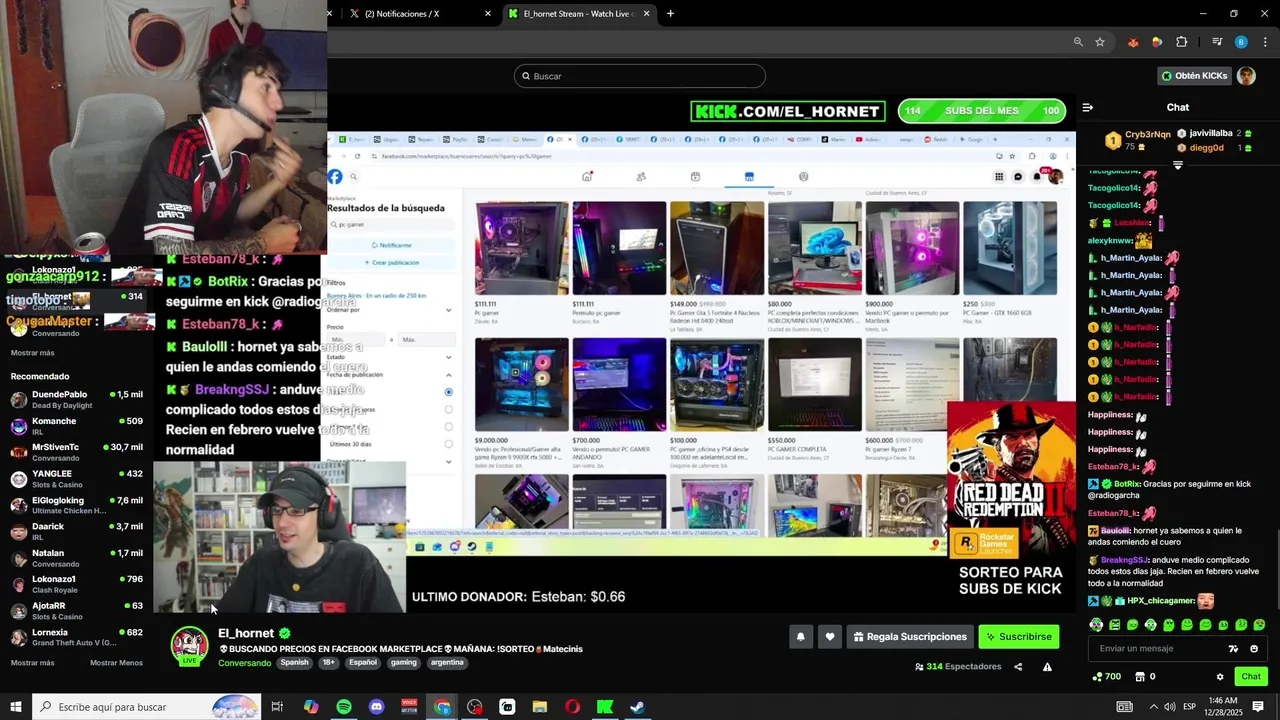Viewport: 1280px width, 720px height.
Task: Collapse the chat panel arrow icon
Action: point(1088,107)
